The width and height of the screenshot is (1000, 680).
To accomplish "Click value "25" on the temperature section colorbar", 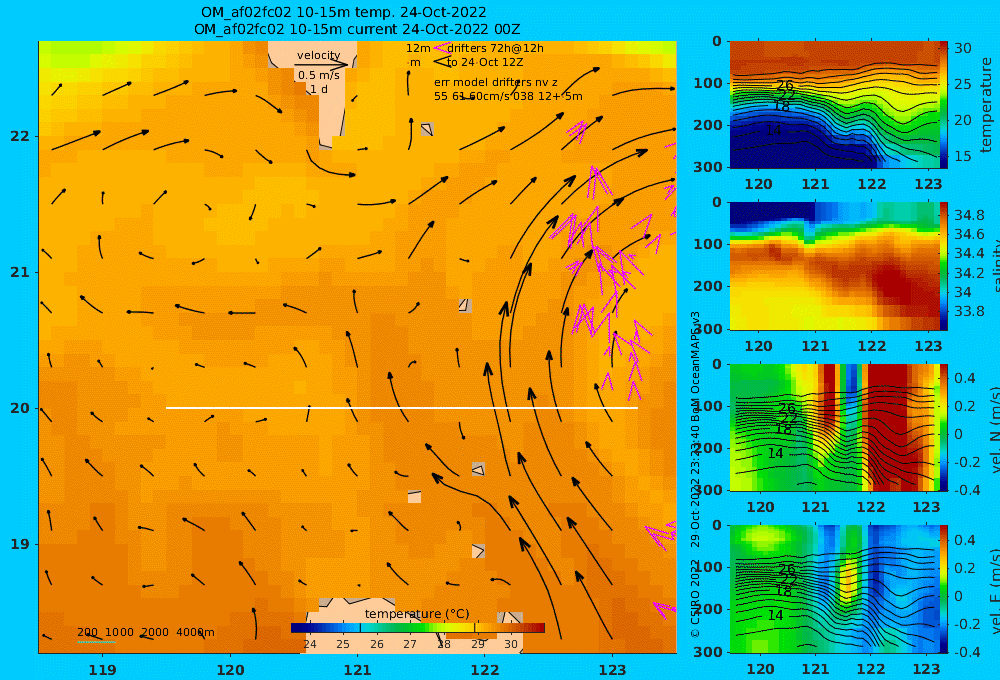I will (x=962, y=84).
